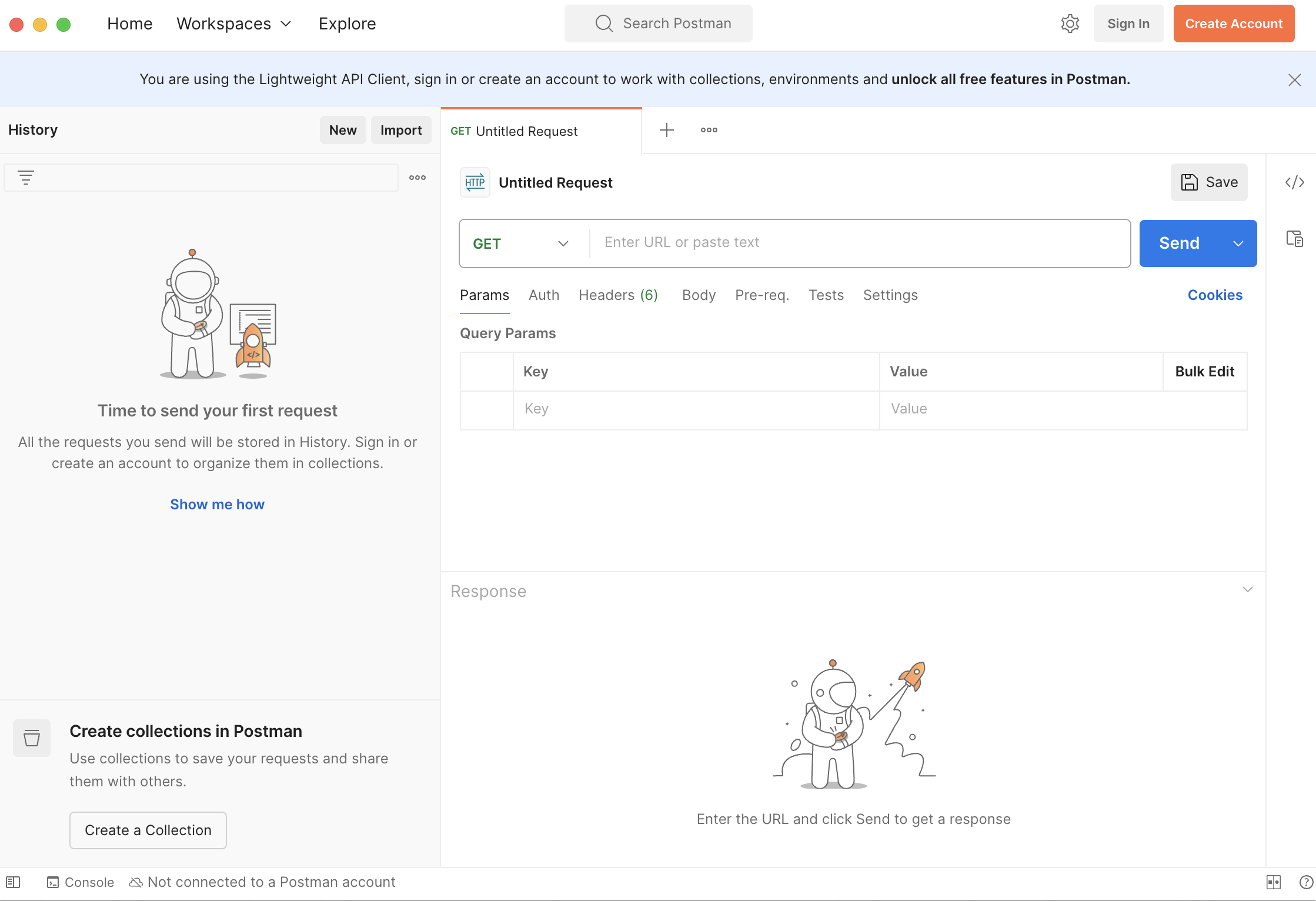The image size is (1316, 901).
Task: Switch to two-pane layout icon
Action: [x=1273, y=882]
